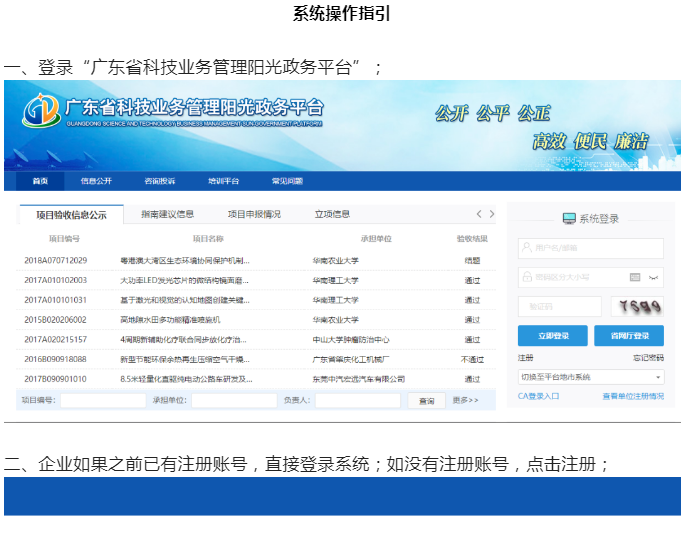The image size is (689, 537).
Task: Click the user icon in username field
Action: (x=526, y=248)
